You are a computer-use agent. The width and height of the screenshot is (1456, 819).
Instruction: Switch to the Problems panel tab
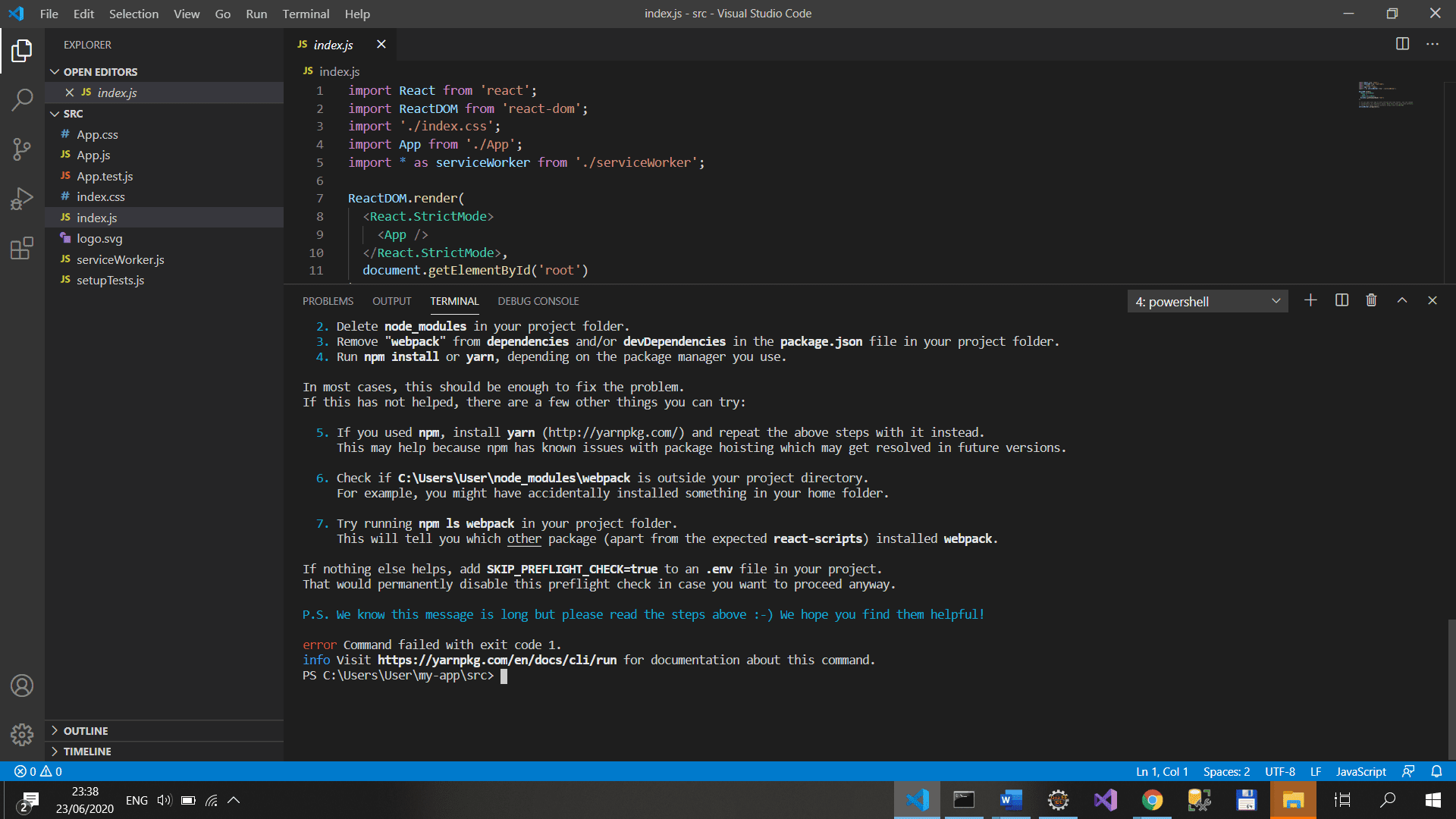coord(328,301)
